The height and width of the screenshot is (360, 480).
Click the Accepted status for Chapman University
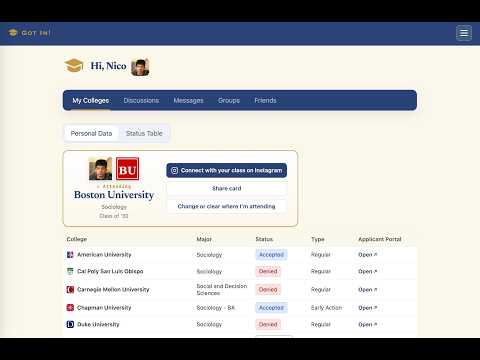[x=271, y=307]
